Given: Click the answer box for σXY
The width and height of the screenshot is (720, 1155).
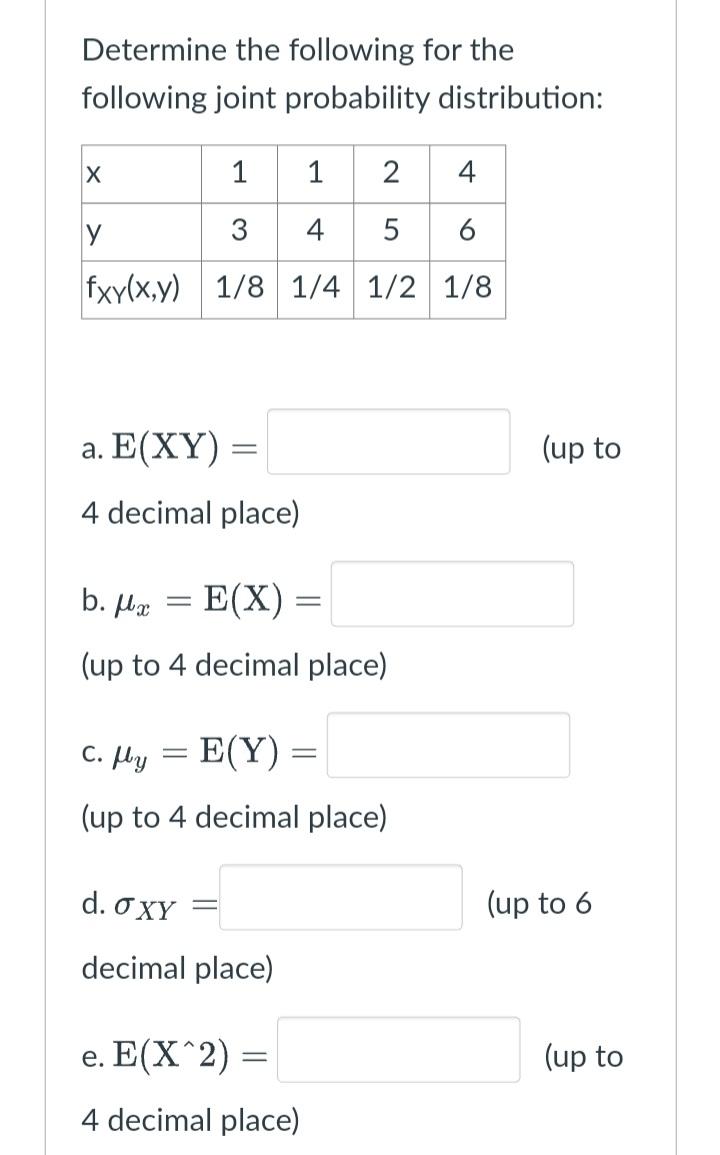Looking at the screenshot, I should coord(340,899).
